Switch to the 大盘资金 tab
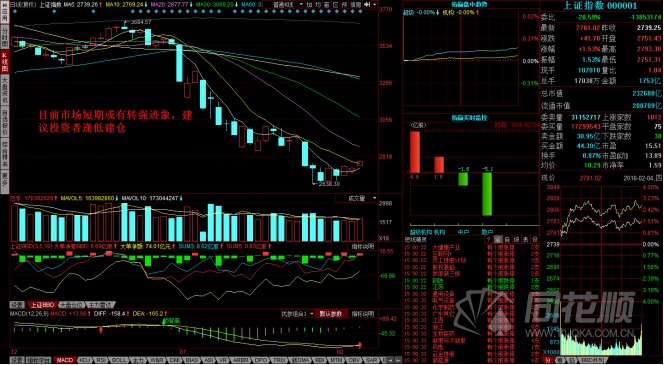Image resolution: width=664 pixels, height=365 pixels. point(71,304)
